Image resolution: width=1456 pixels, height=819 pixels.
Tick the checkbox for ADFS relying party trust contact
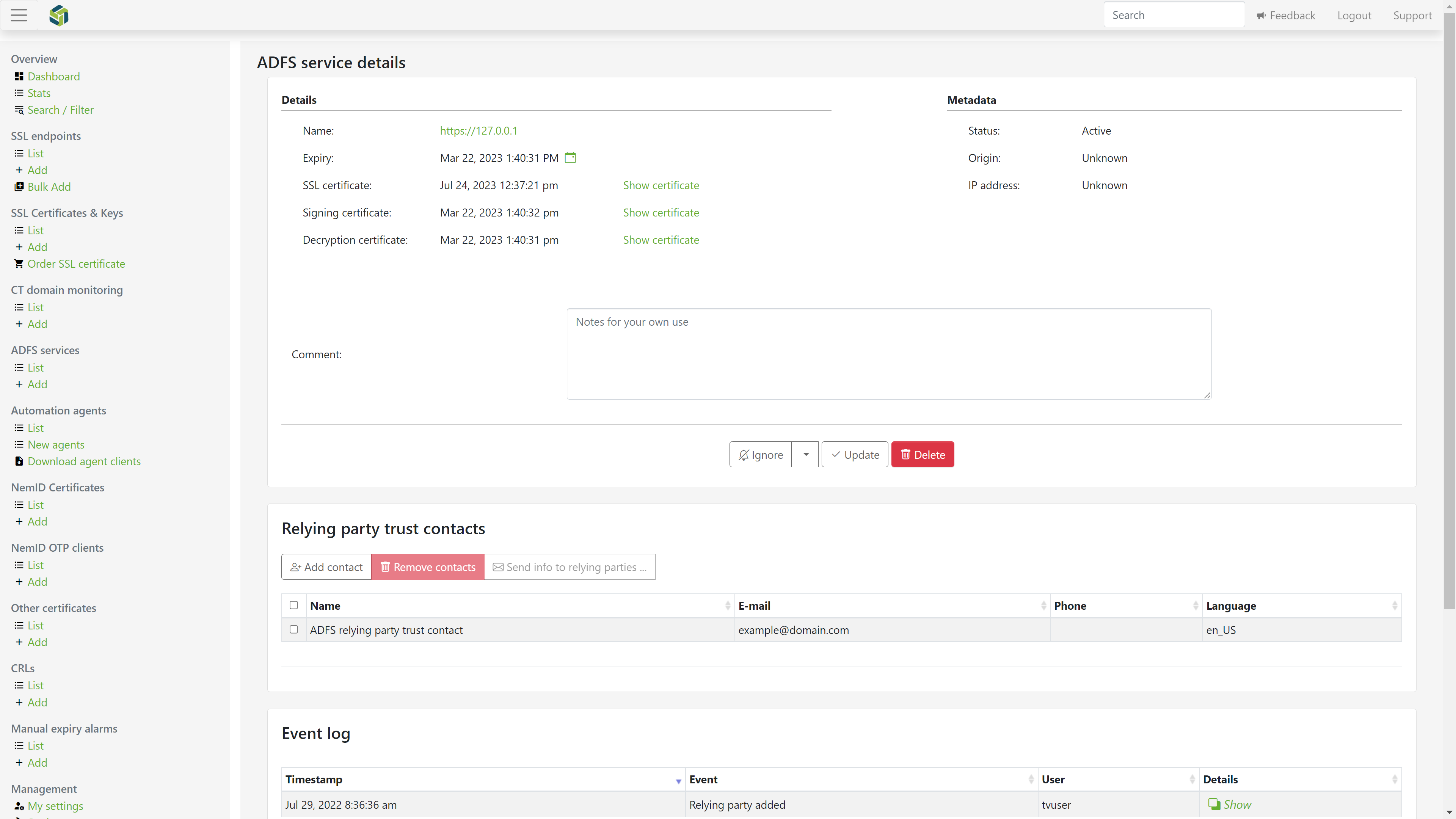(x=294, y=630)
